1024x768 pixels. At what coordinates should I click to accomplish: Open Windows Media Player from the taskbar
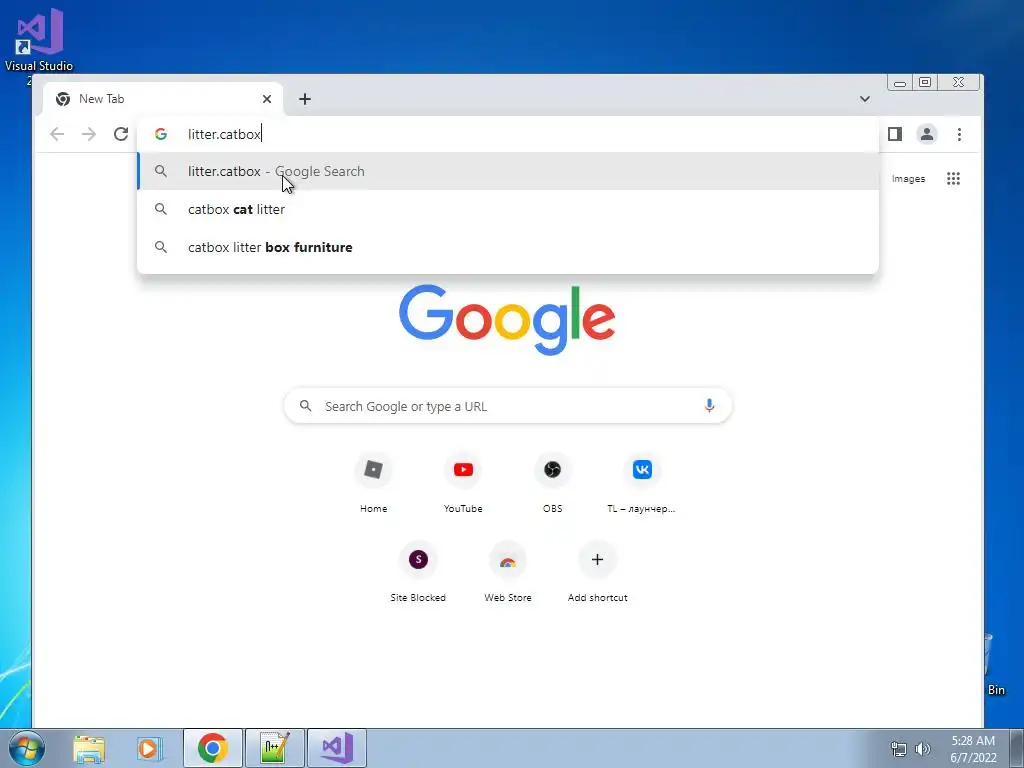pos(149,748)
